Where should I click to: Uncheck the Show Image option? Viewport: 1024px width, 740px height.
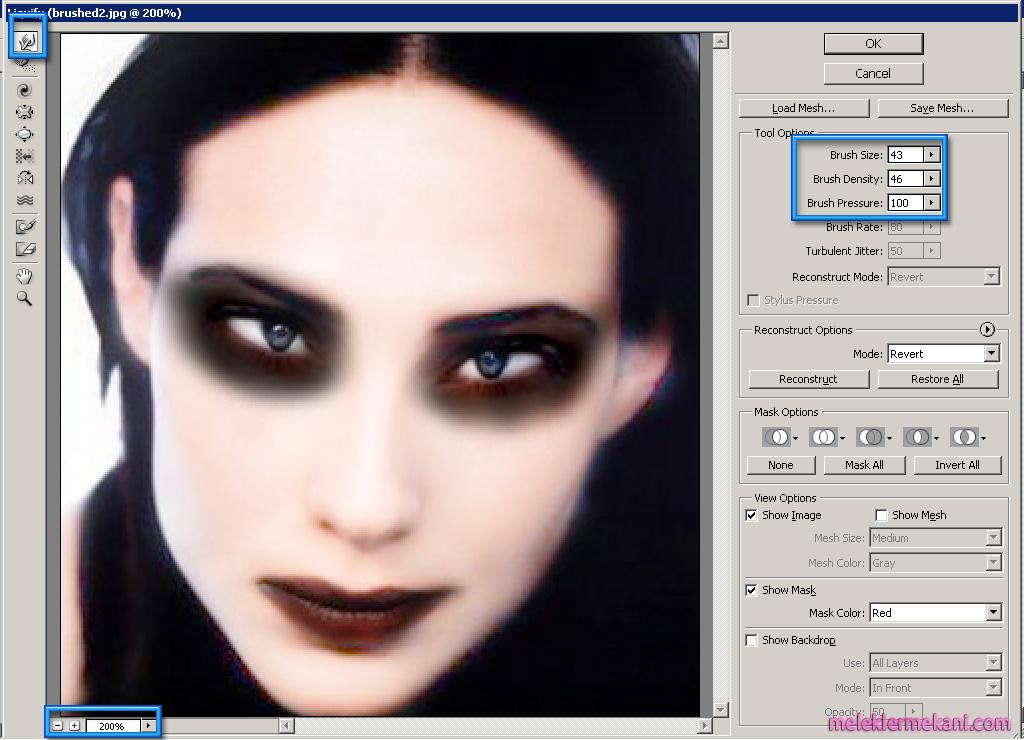[x=751, y=514]
